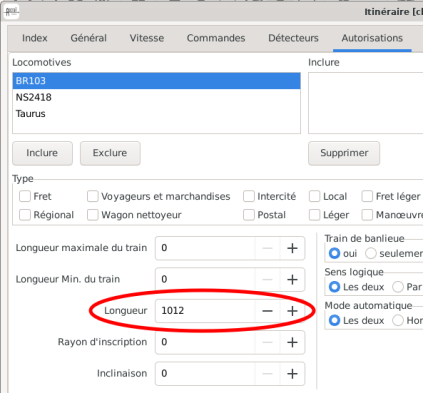Viewport: 423px width, 393px height.
Task: Check the Wagon nettoyeur option
Action: pos(93,215)
